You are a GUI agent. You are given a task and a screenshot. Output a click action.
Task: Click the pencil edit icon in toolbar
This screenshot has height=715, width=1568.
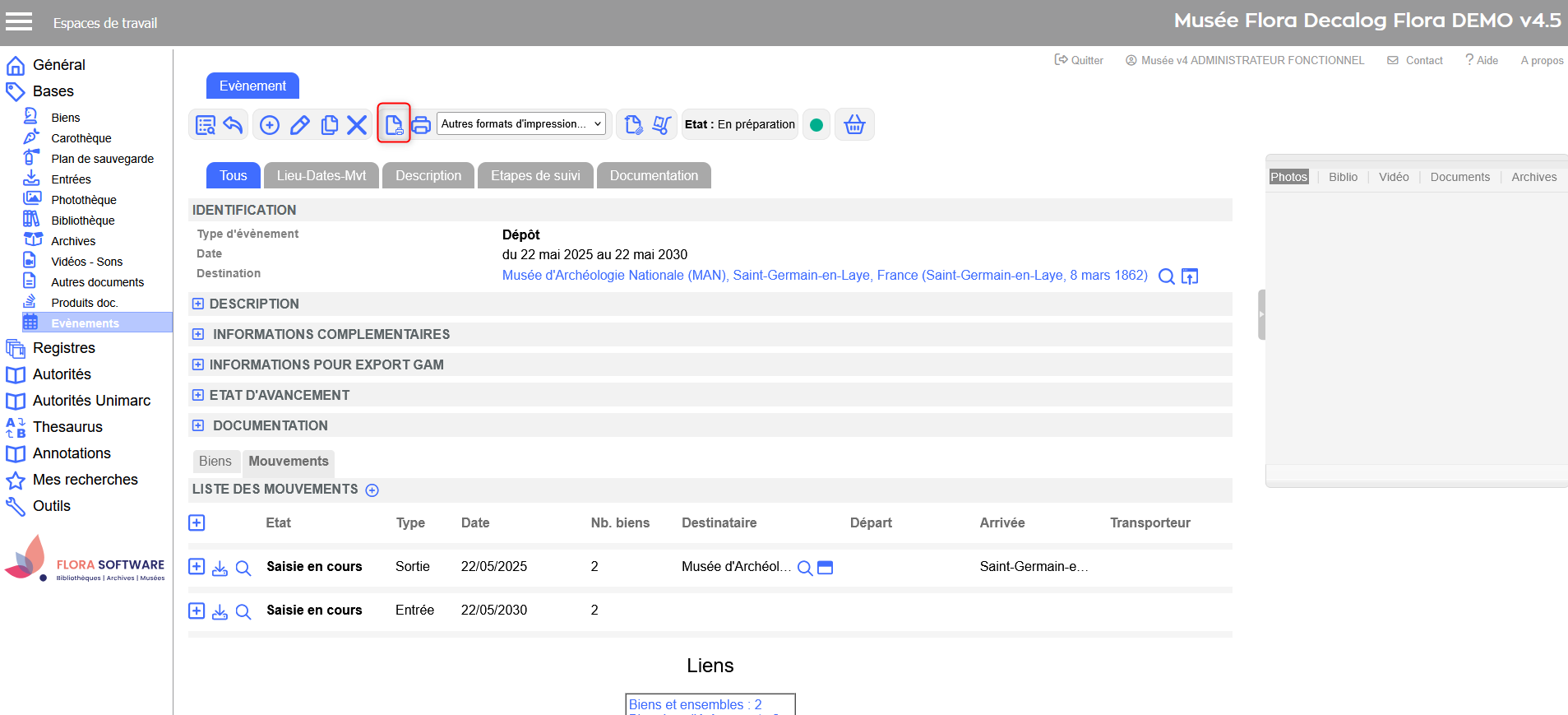[x=300, y=125]
